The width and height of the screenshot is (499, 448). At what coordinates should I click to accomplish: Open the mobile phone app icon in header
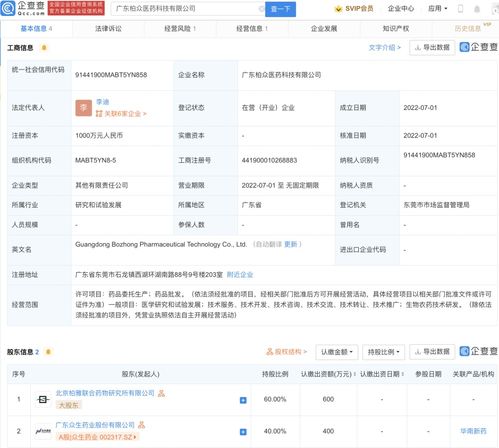[x=460, y=9]
